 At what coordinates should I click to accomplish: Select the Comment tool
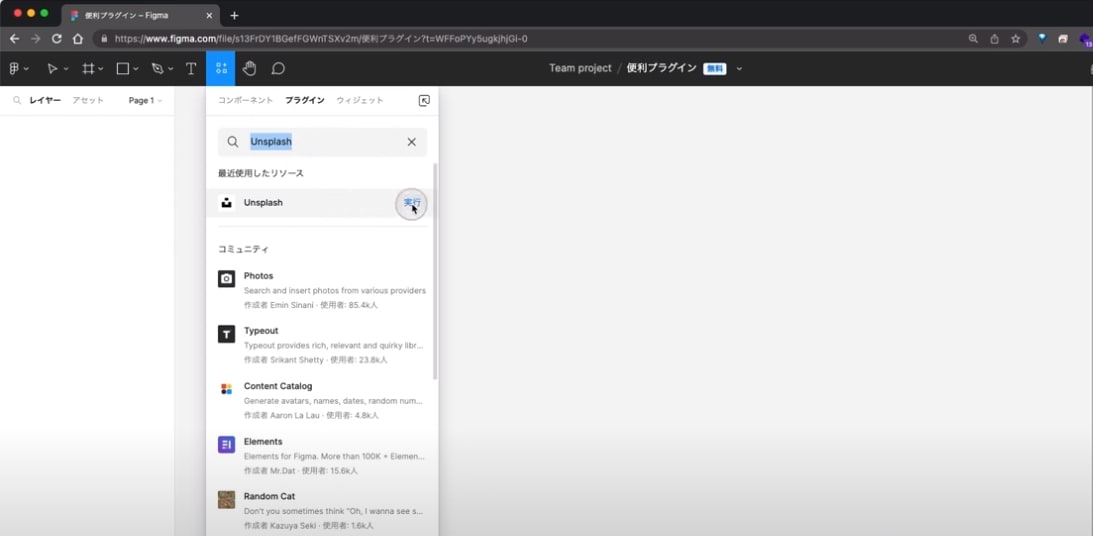coord(278,68)
